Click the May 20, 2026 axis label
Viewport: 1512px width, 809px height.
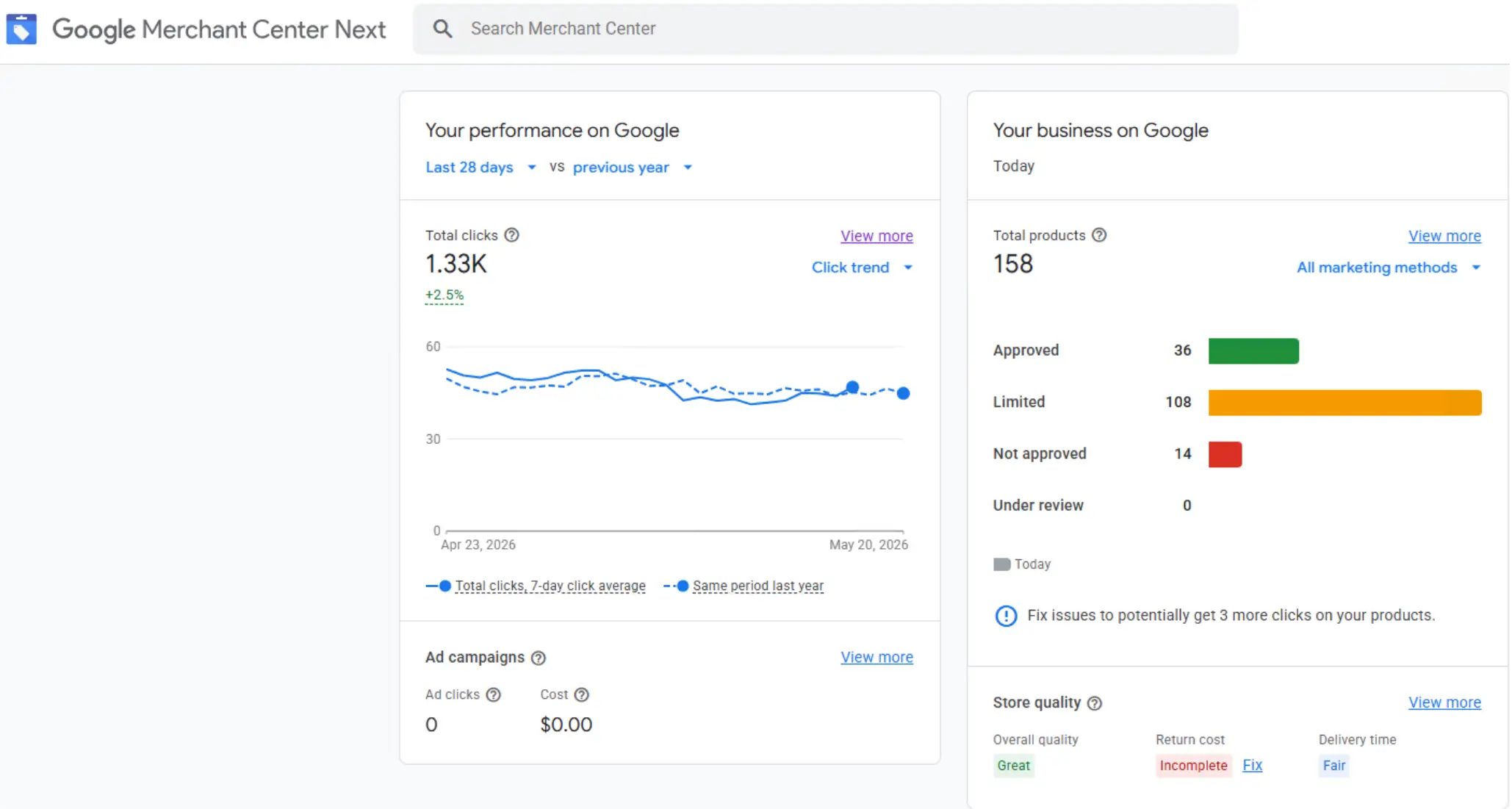(868, 544)
